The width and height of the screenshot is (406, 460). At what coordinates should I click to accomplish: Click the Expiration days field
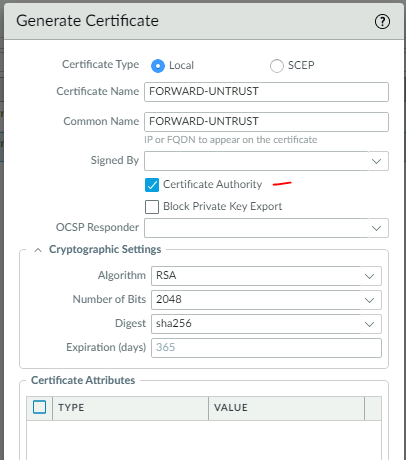266,348
